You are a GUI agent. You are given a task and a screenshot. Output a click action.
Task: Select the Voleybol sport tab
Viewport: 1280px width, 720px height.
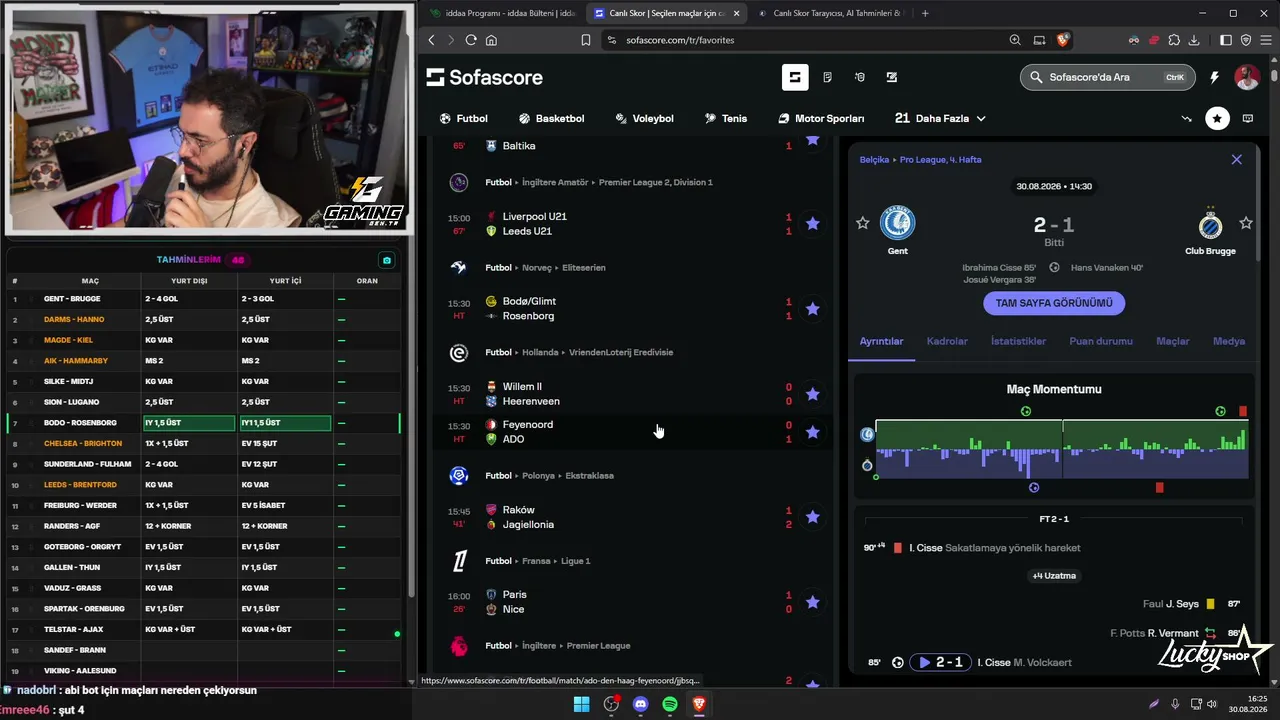tap(644, 118)
